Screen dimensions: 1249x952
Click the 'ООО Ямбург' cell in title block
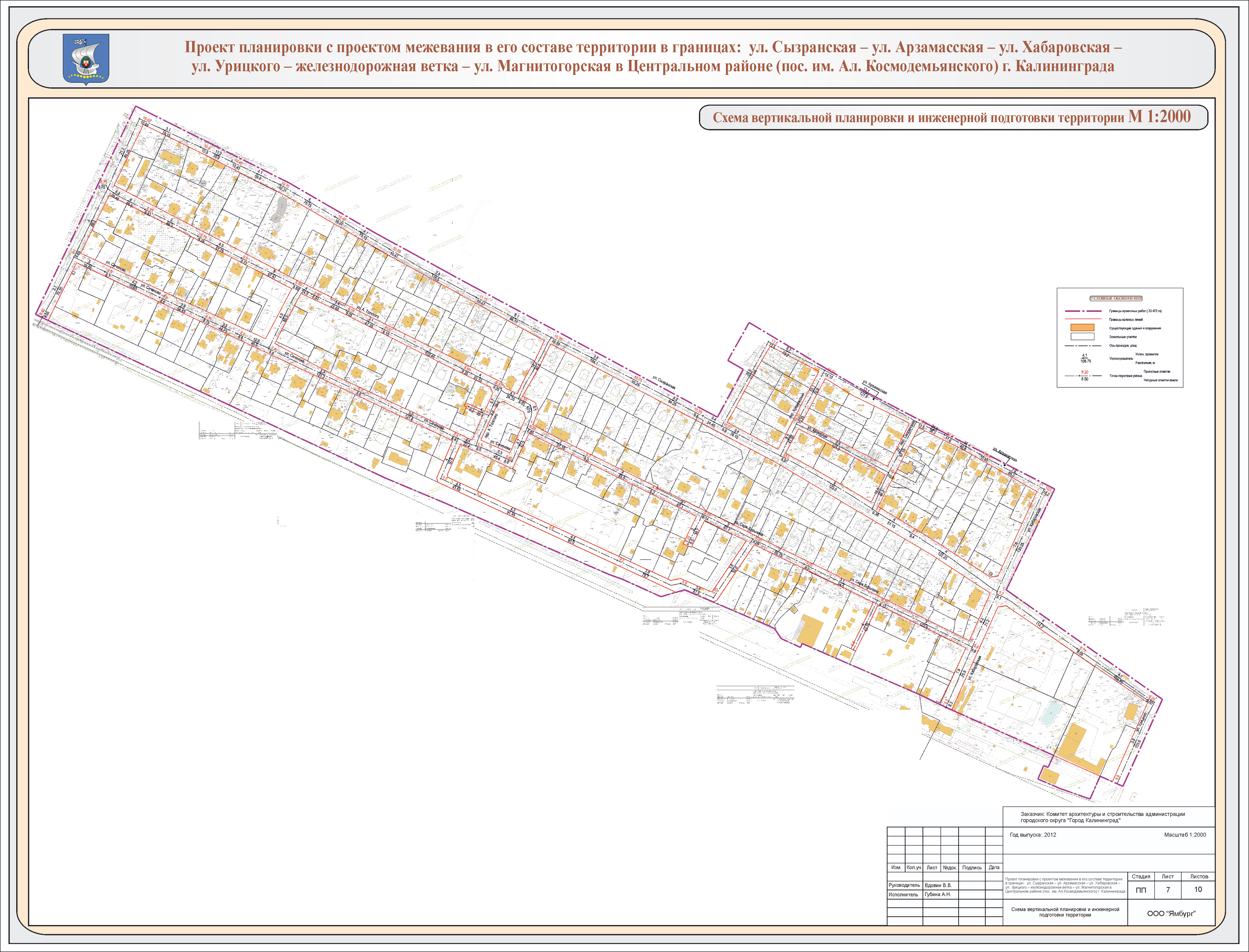pos(1171,914)
